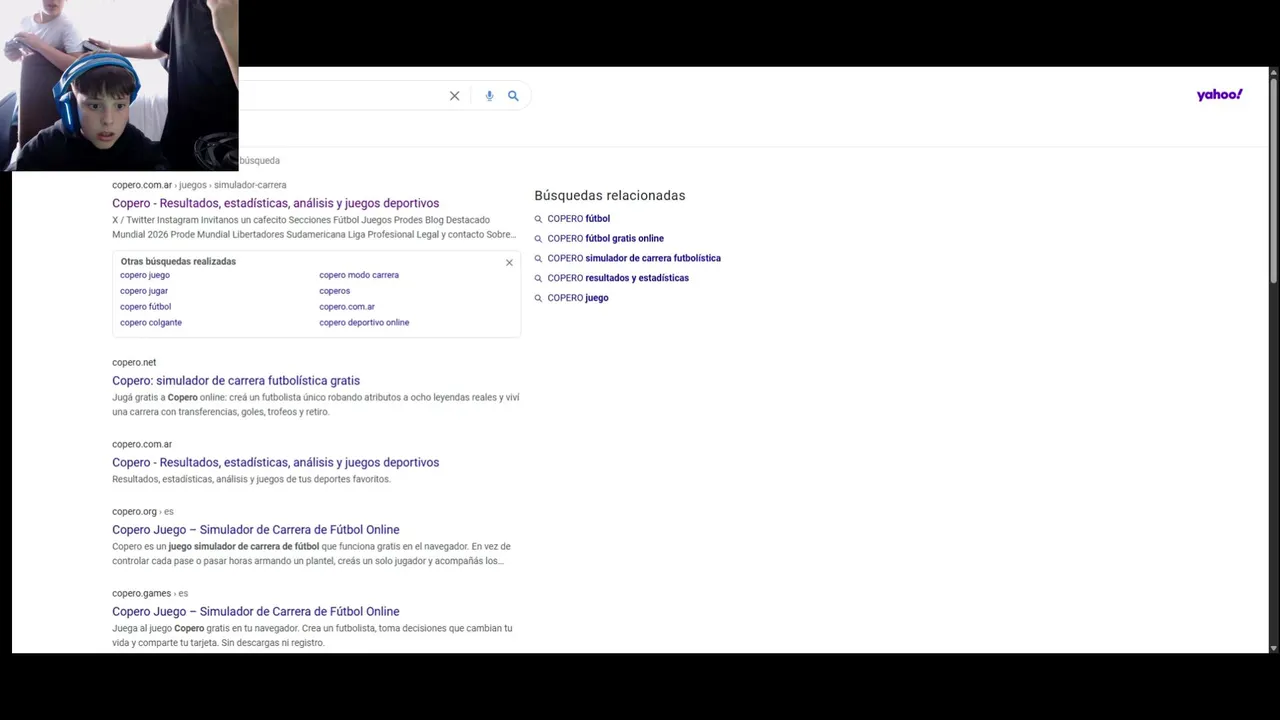Open the result title under the plain copero.com.ar address
Screen dimensions: 1280x720
click(275, 463)
